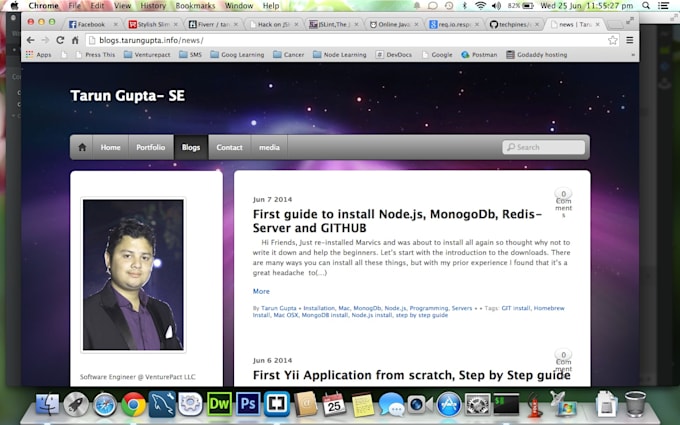Open the Blogs navigation item
680x425 pixels.
pos(191,147)
